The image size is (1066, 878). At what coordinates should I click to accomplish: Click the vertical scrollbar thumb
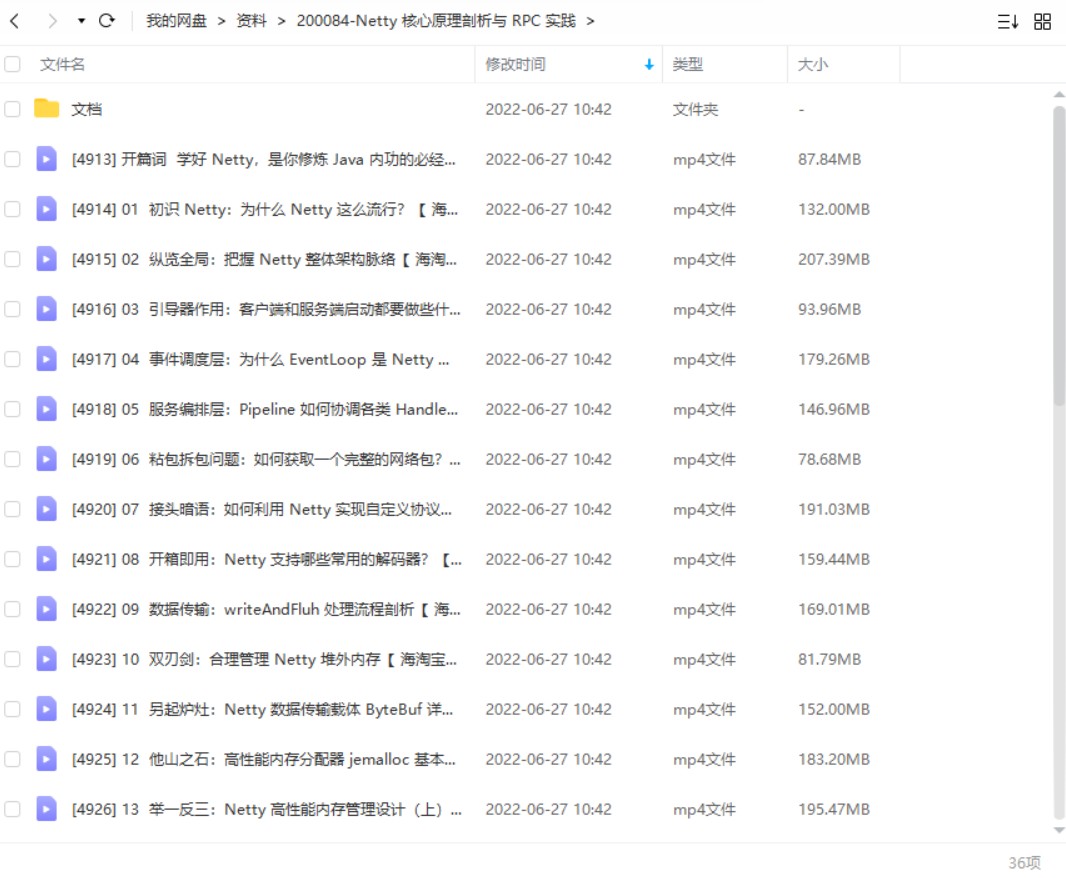(x=1059, y=256)
